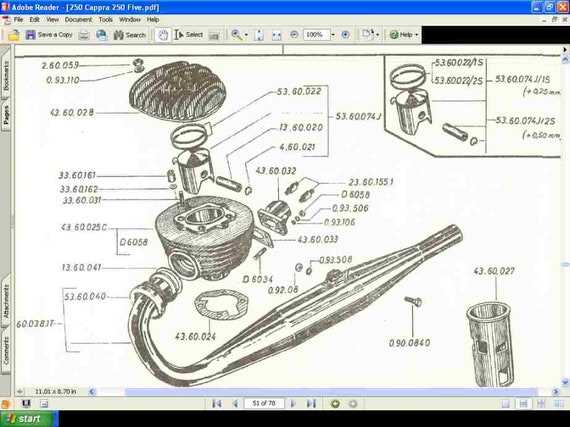Click the Rotate view page icon
570x427 pixels.
point(368,35)
